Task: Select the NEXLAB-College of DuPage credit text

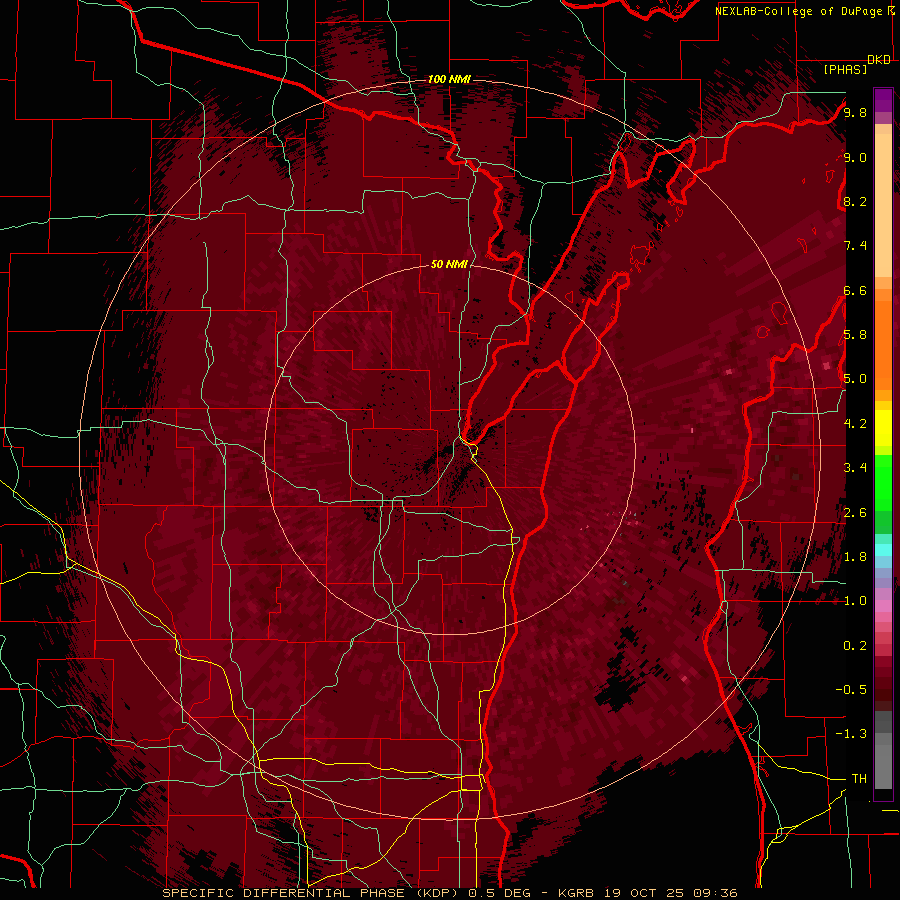Action: point(800,11)
